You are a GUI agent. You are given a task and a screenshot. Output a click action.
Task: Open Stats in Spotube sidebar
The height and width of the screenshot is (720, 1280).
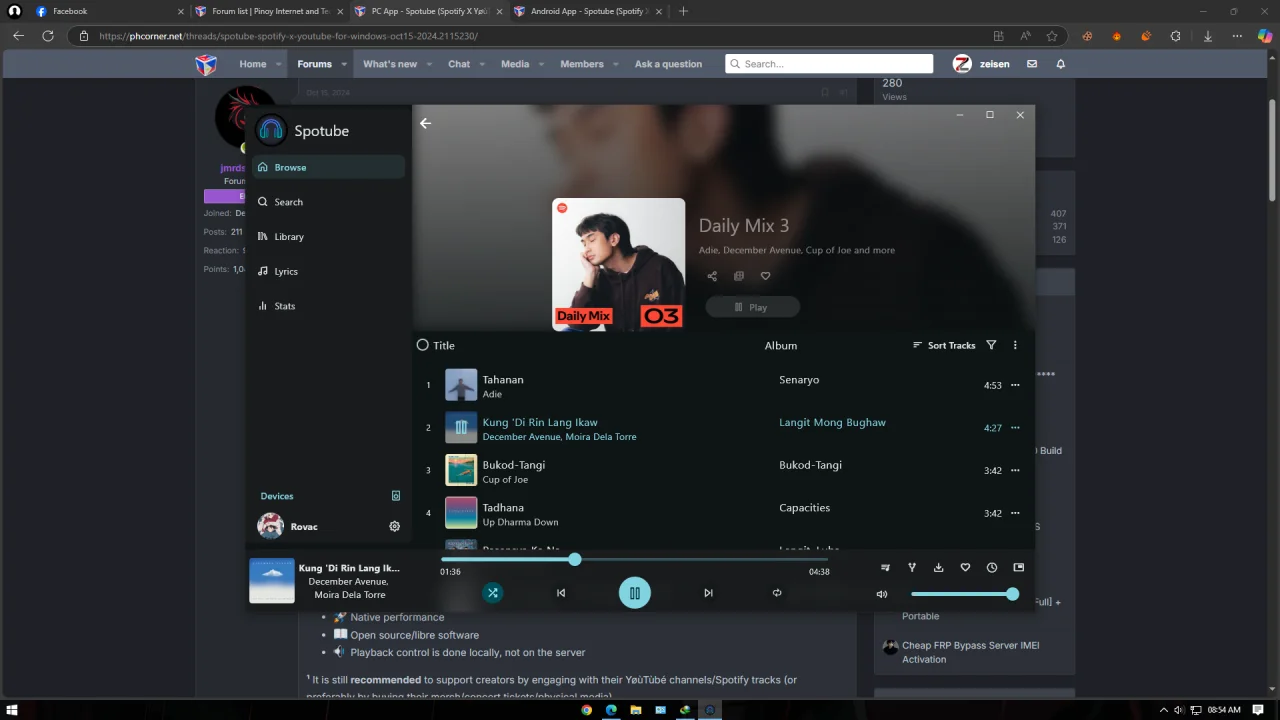pos(328,306)
